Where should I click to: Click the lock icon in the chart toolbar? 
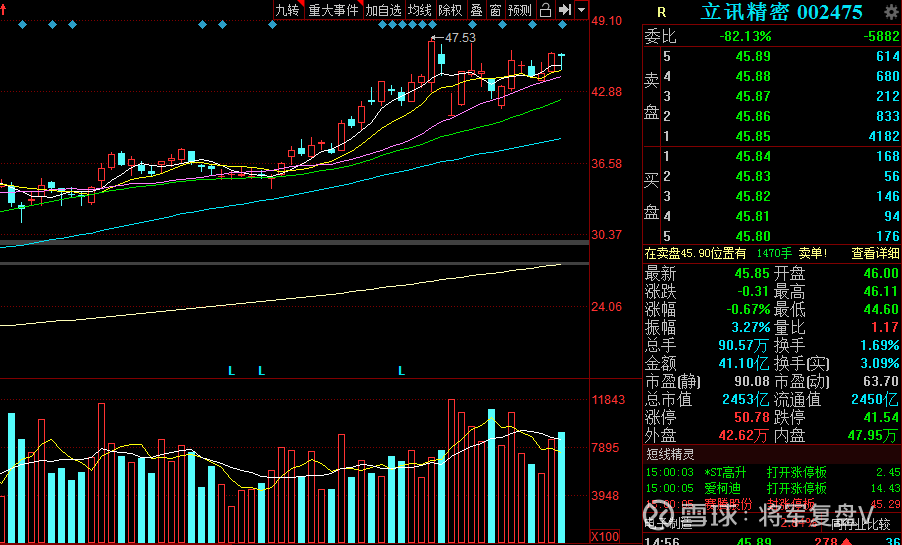click(x=545, y=10)
